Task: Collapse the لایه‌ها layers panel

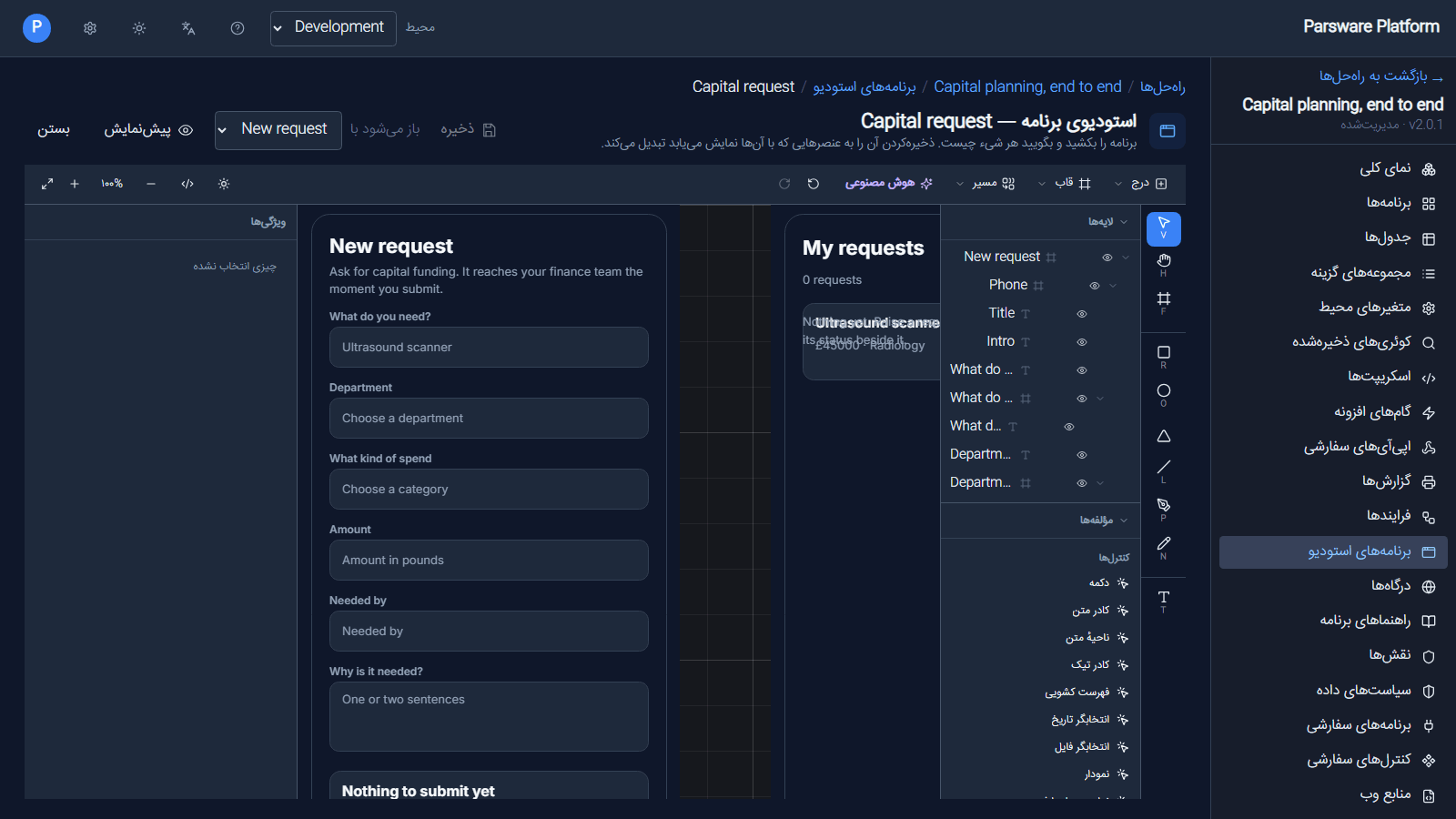Action: point(1124,222)
